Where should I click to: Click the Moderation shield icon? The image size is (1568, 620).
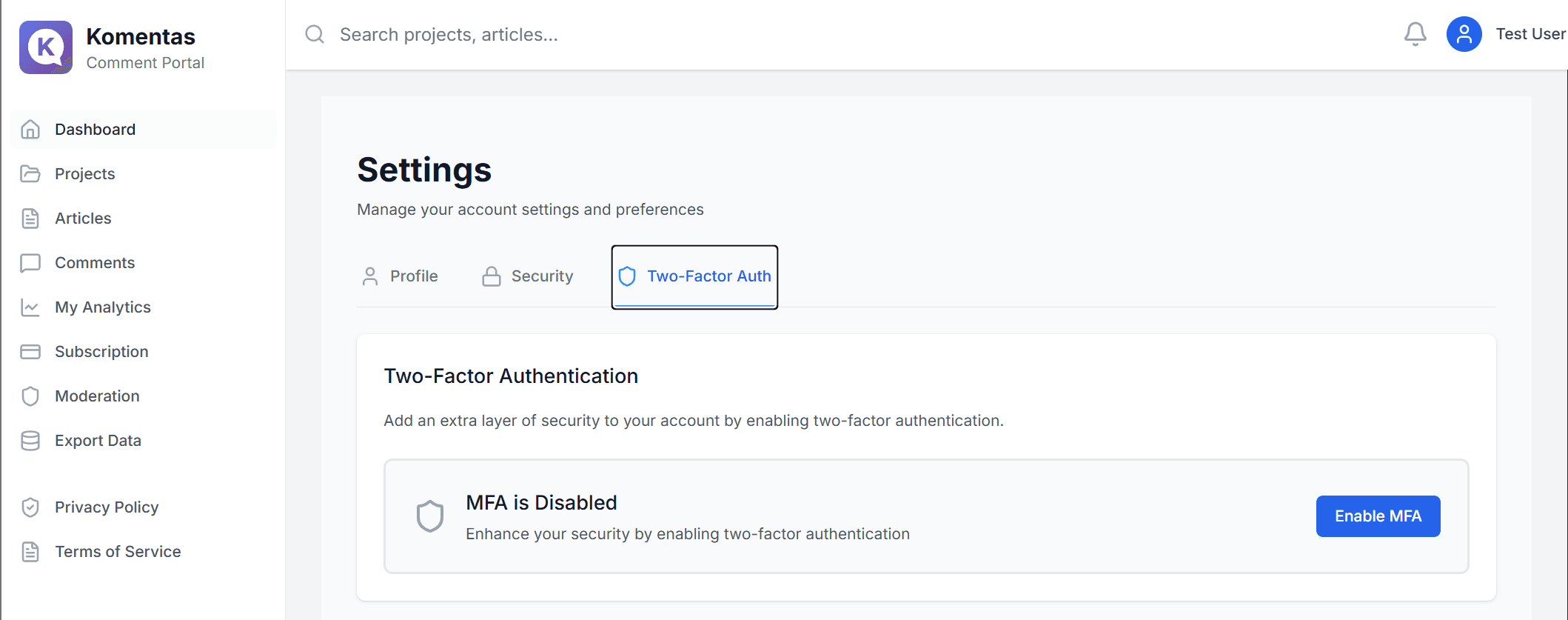(x=30, y=396)
